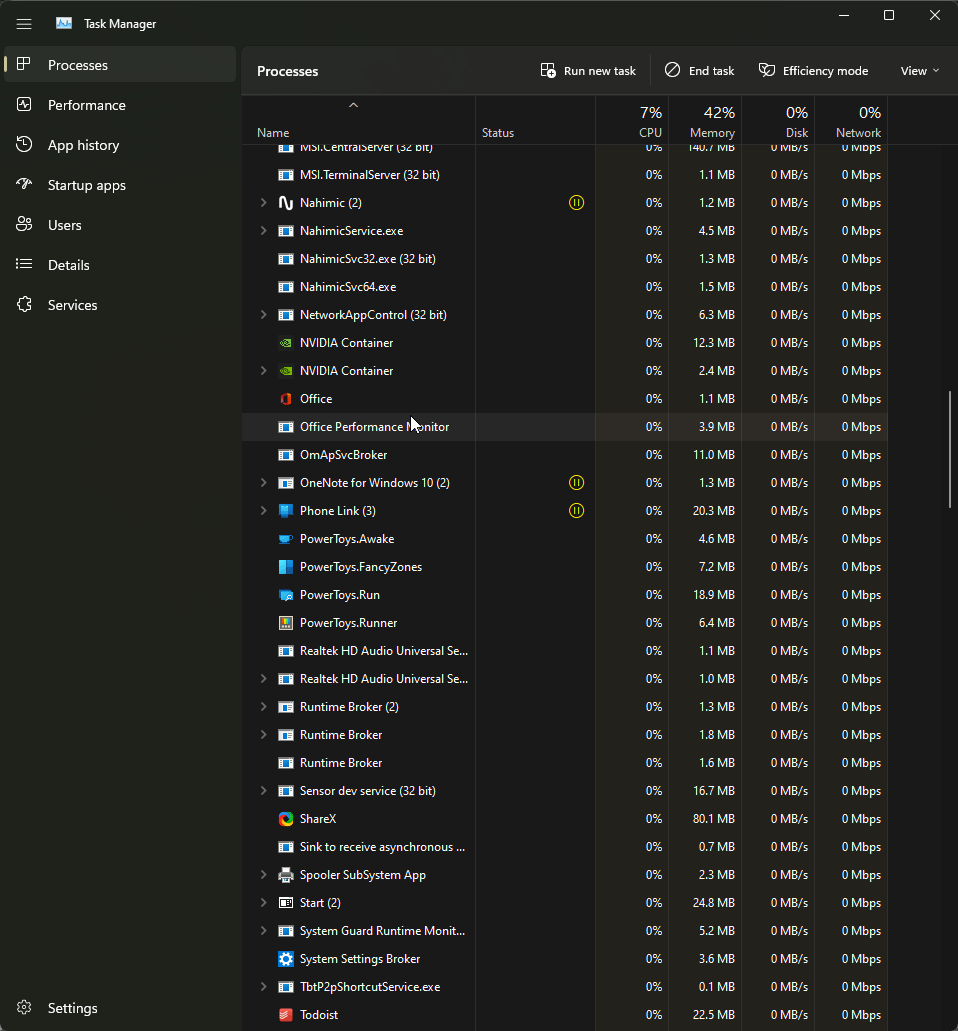The width and height of the screenshot is (958, 1031).
Task: Expand the NetworkAppControl (32 bit) process
Action: pos(264,315)
